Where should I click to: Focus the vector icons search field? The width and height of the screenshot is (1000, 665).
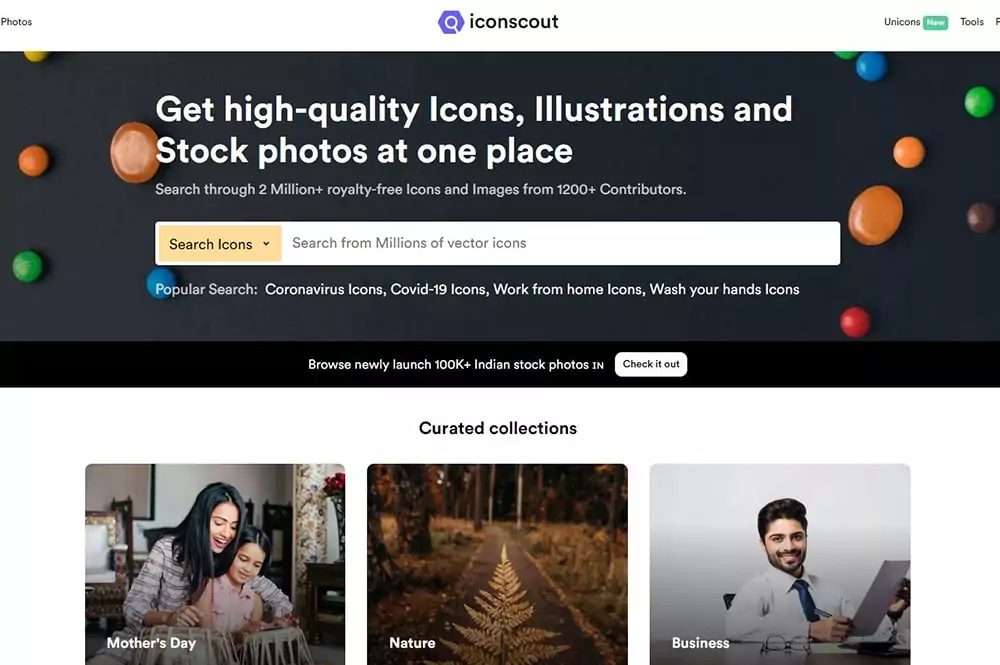point(561,243)
